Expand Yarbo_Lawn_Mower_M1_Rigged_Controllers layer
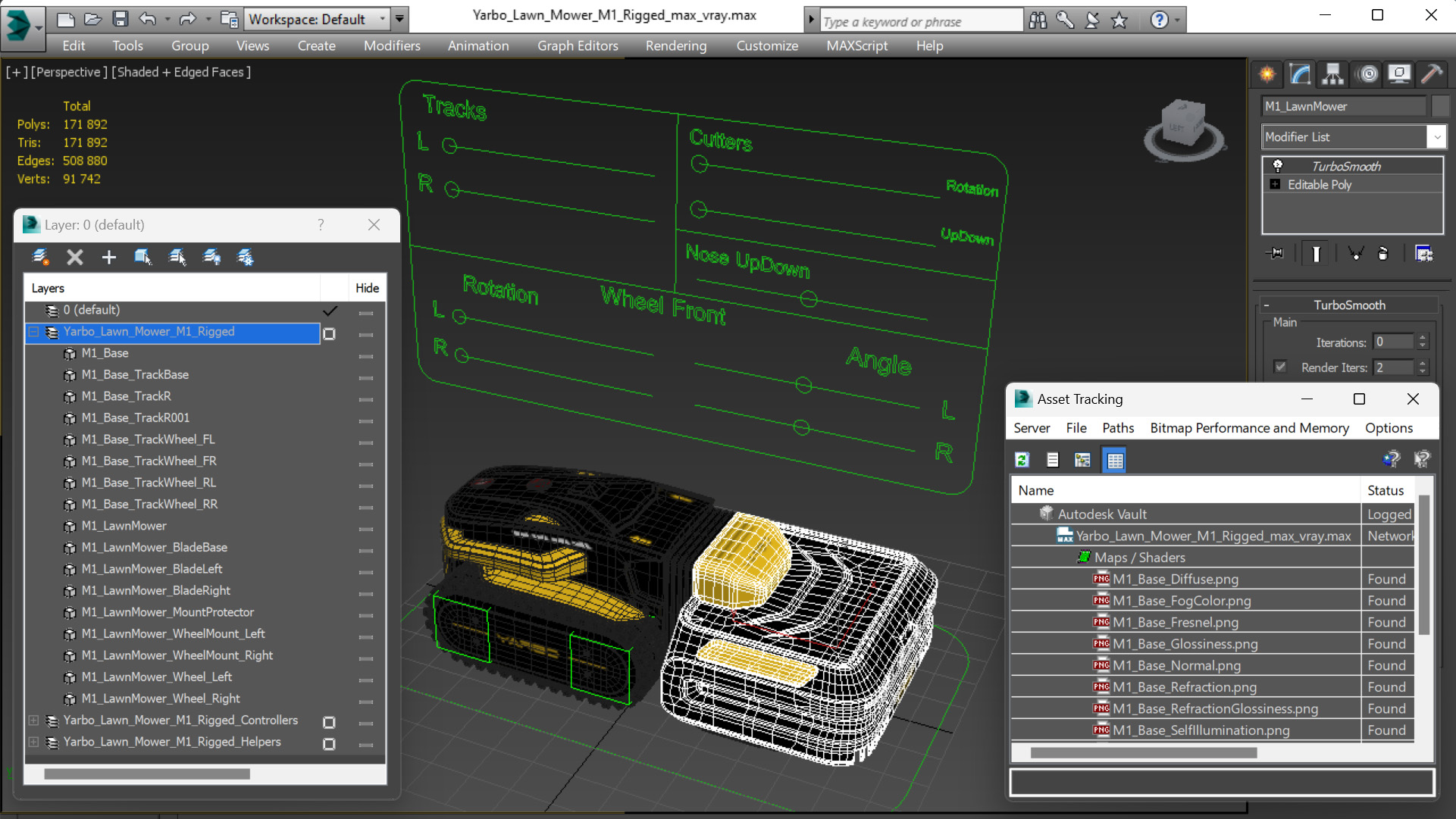The height and width of the screenshot is (819, 1456). (x=33, y=721)
